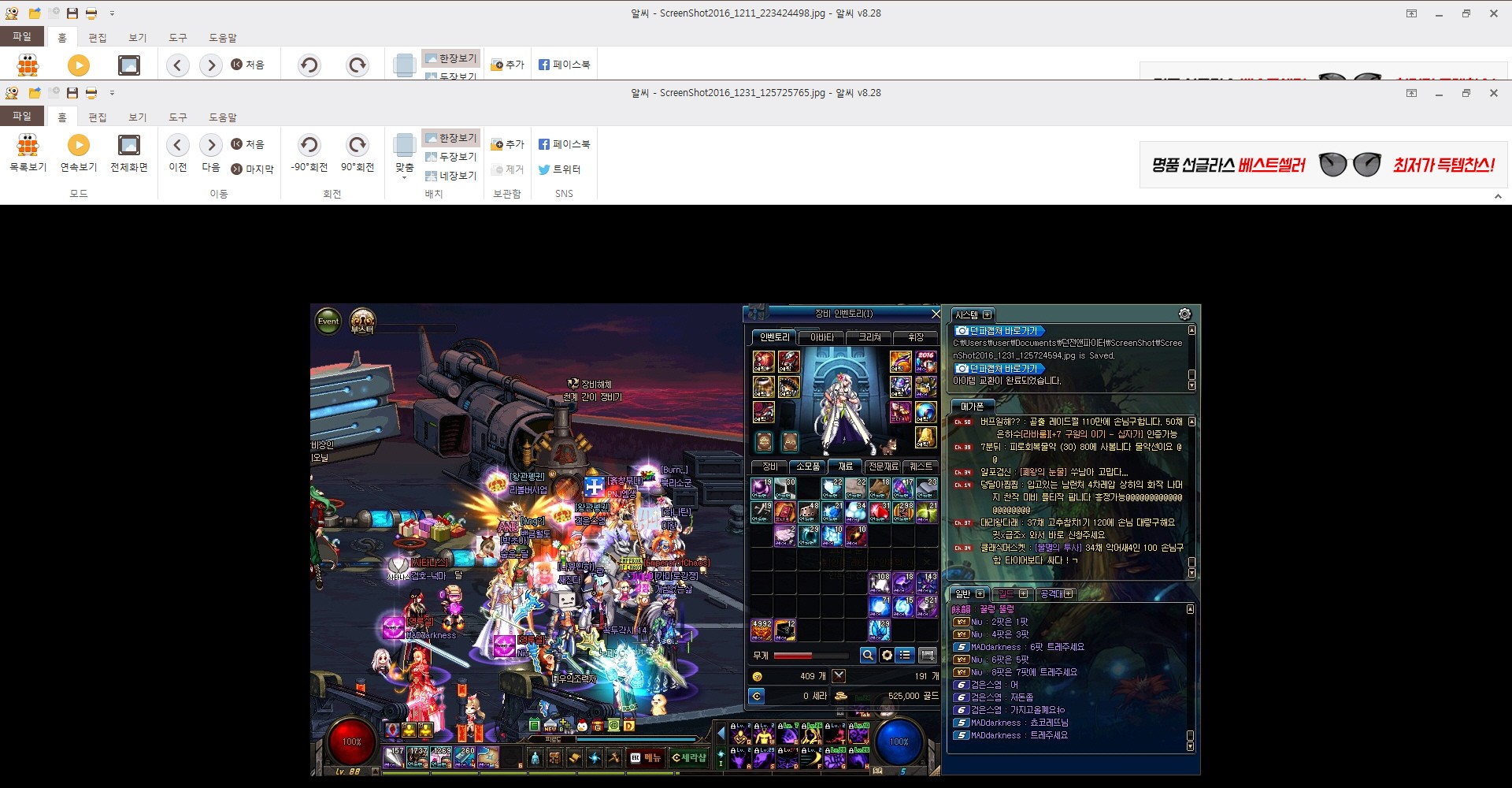Click save icon in back 1211 window title bar
The width and height of the screenshot is (1512, 788).
[x=72, y=13]
